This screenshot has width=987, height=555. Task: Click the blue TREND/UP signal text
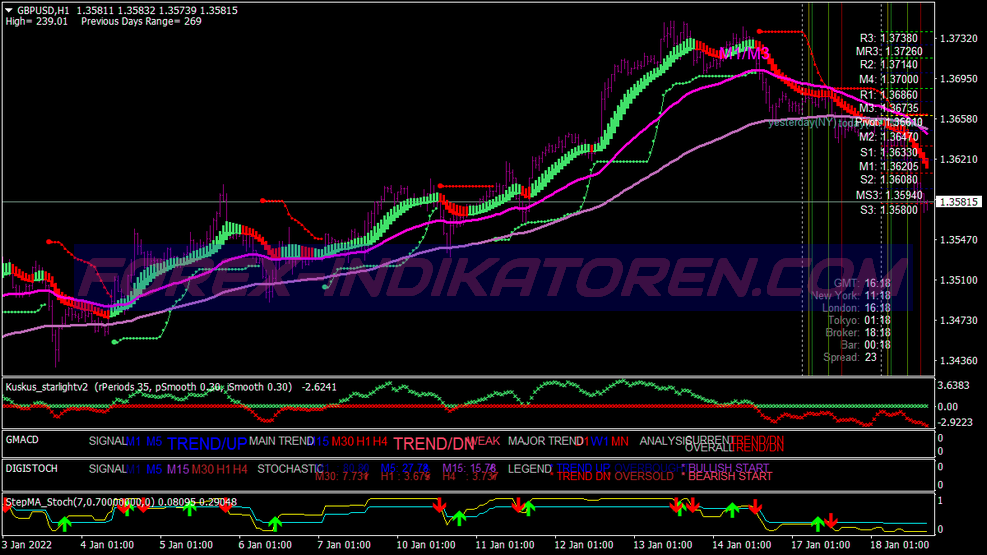tap(207, 444)
